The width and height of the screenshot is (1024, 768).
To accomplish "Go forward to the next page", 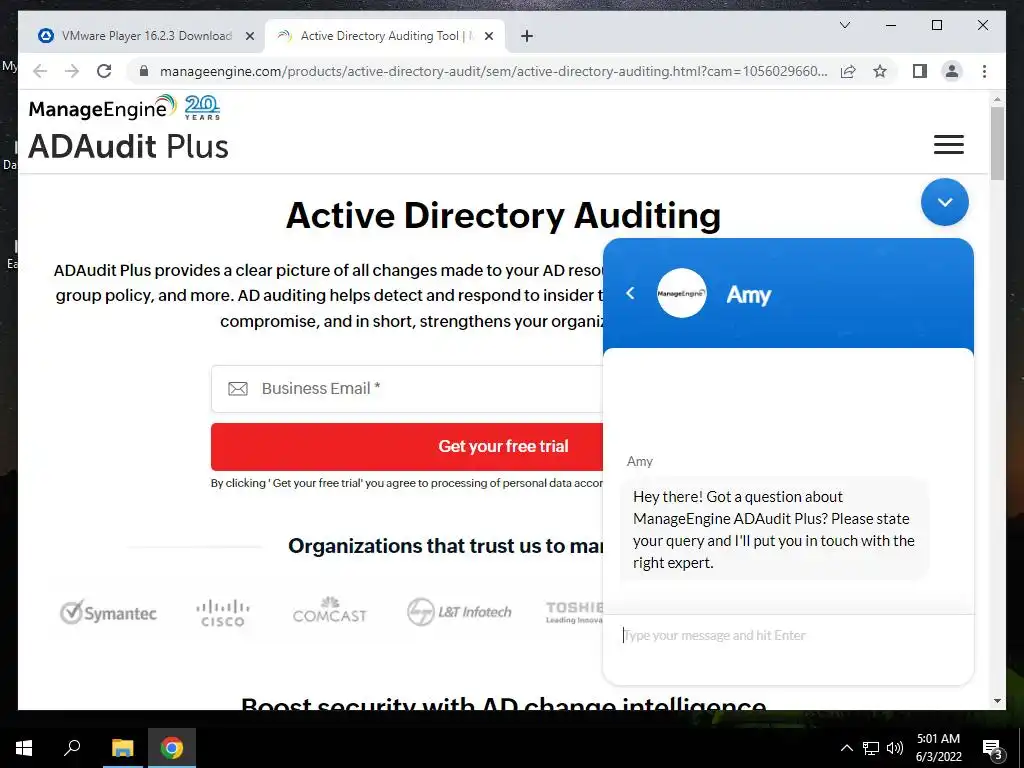I will (x=72, y=71).
